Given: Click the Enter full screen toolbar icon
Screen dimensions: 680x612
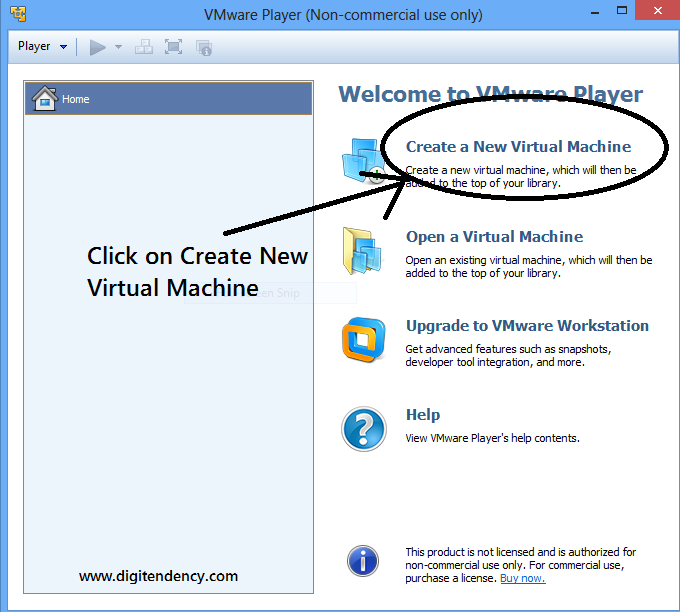Looking at the screenshot, I should 173,47.
